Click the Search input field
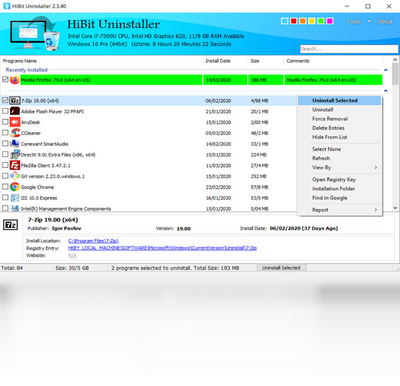 click(349, 49)
